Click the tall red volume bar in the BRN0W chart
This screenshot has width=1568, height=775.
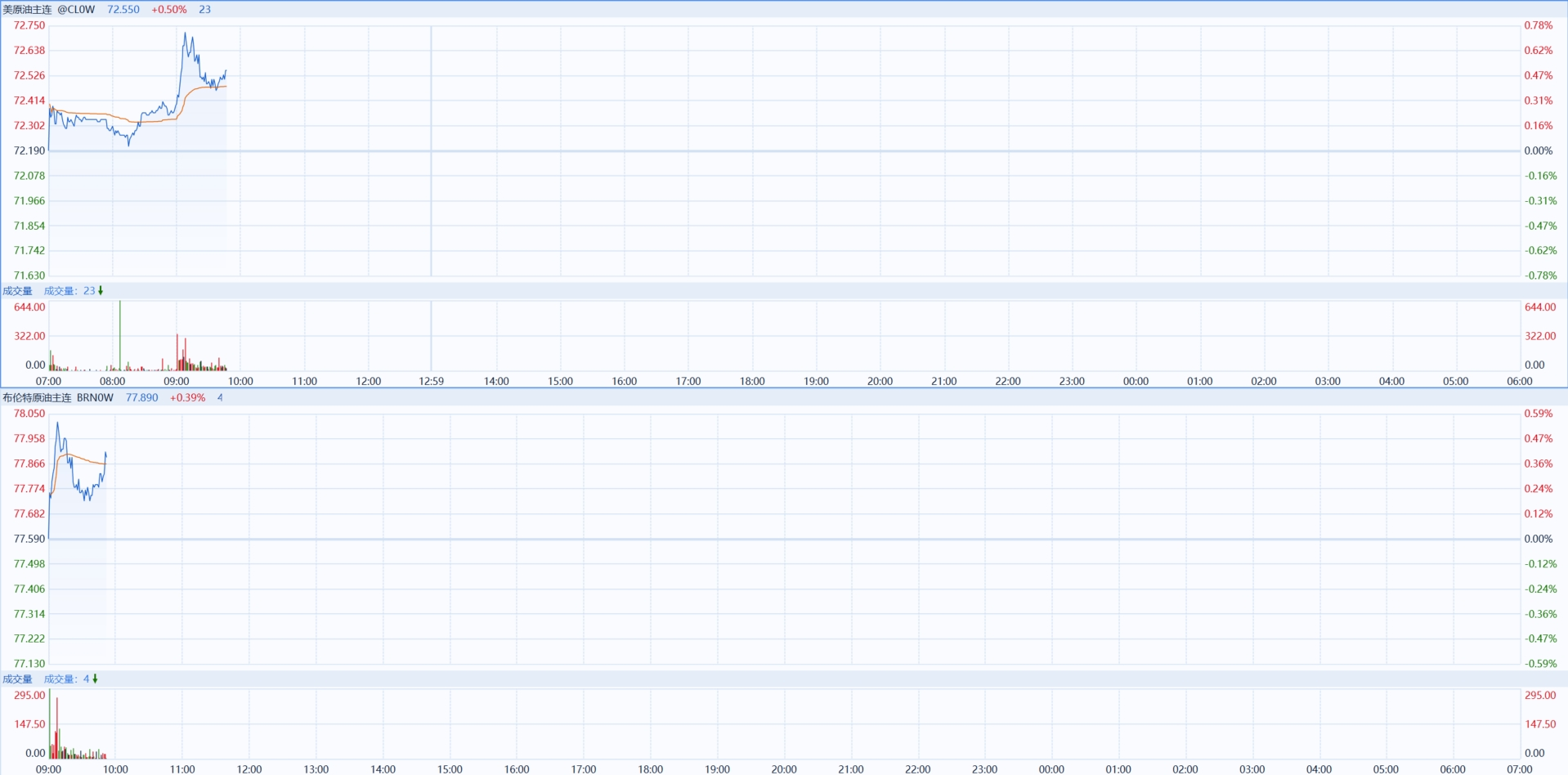[56, 728]
